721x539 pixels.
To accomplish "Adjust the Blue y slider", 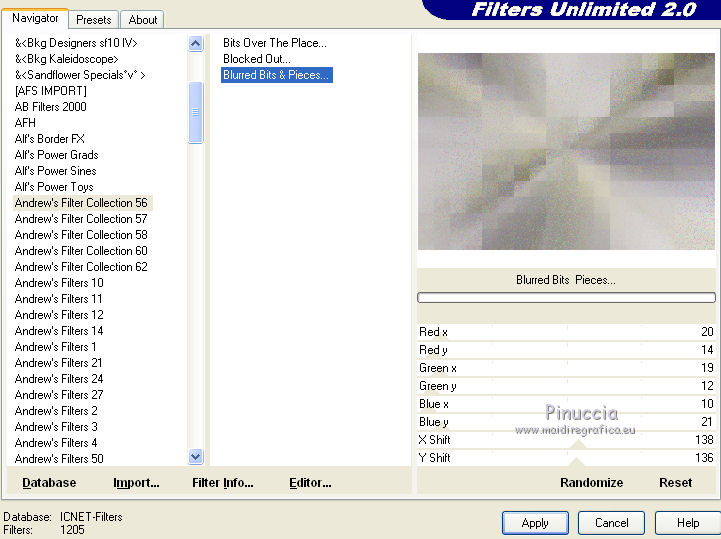I will click(566, 422).
